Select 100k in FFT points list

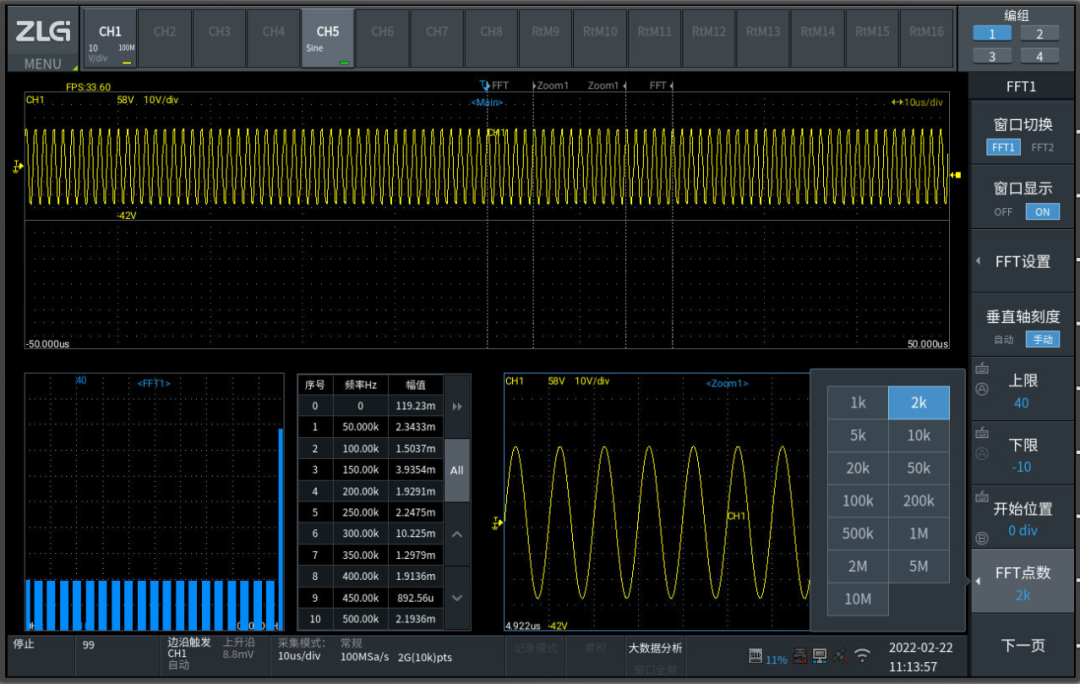point(858,501)
